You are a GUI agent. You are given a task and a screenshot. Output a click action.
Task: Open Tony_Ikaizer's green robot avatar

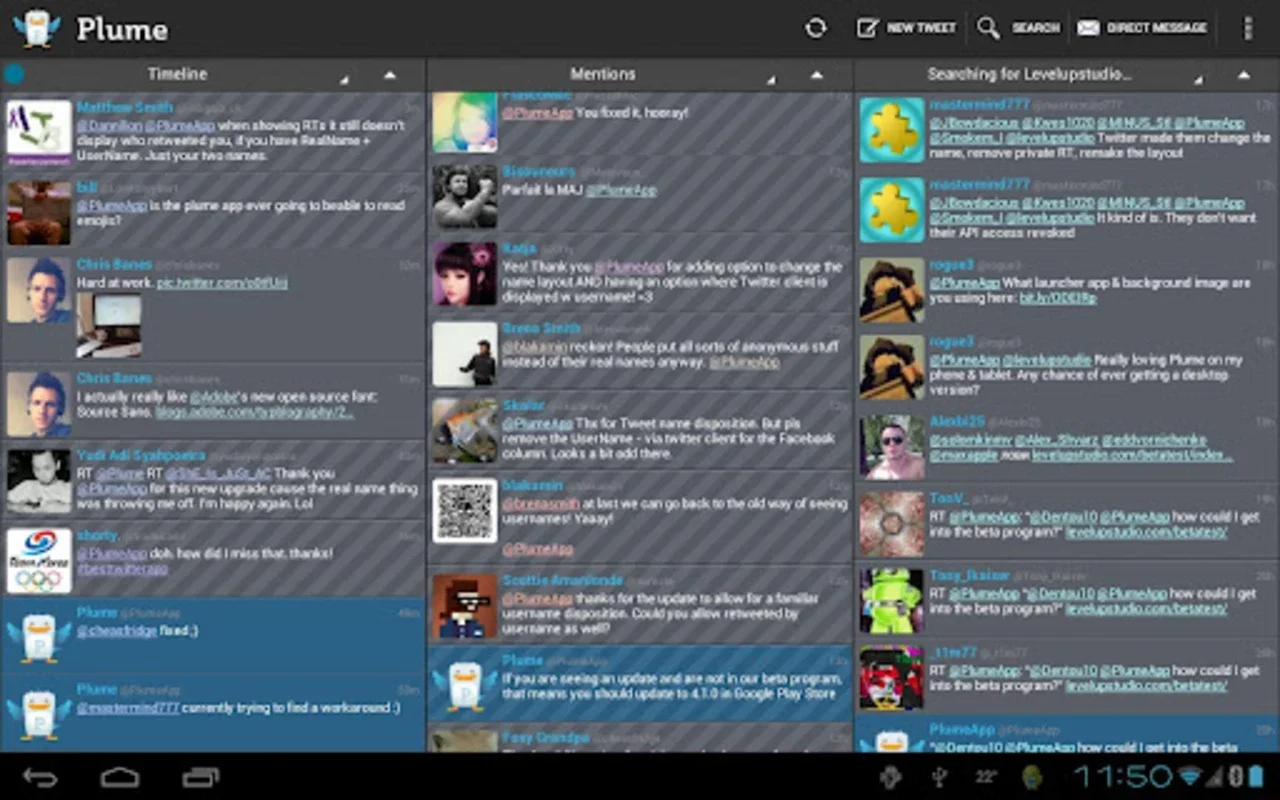[892, 601]
